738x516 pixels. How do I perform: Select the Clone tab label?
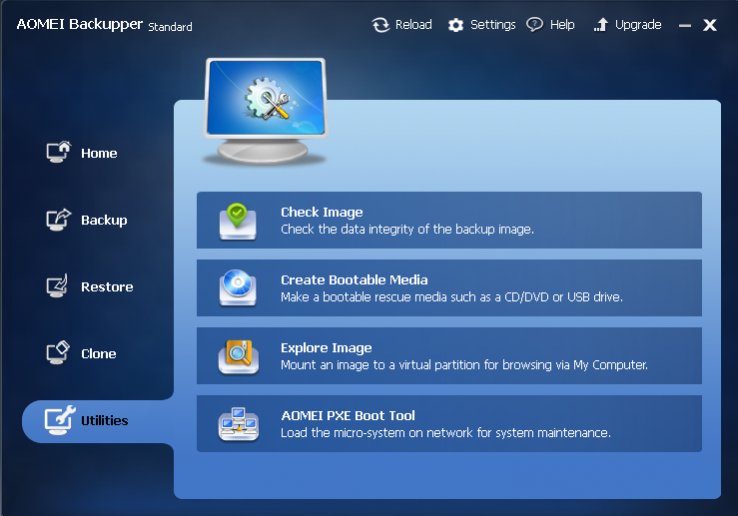(99, 354)
